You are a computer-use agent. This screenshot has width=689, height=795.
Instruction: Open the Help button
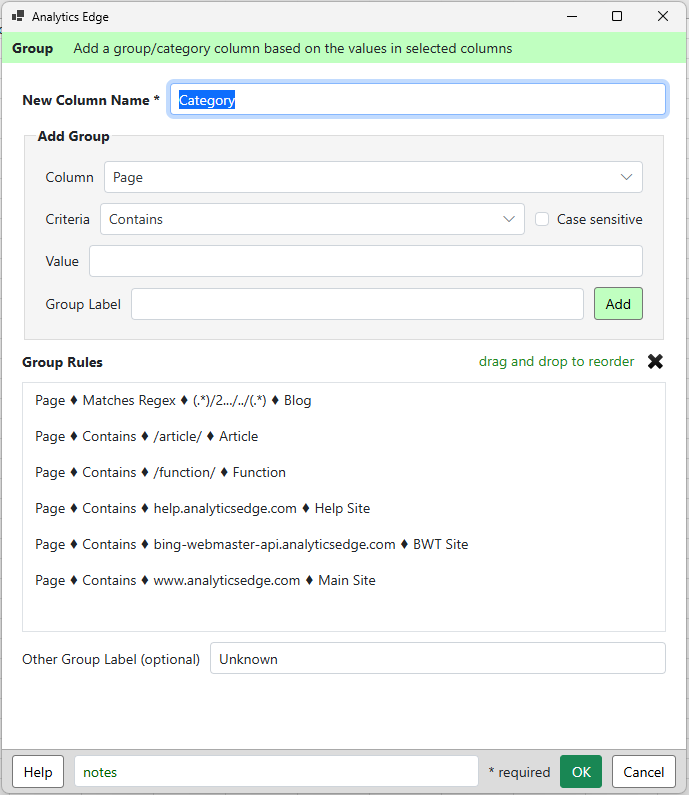click(38, 772)
